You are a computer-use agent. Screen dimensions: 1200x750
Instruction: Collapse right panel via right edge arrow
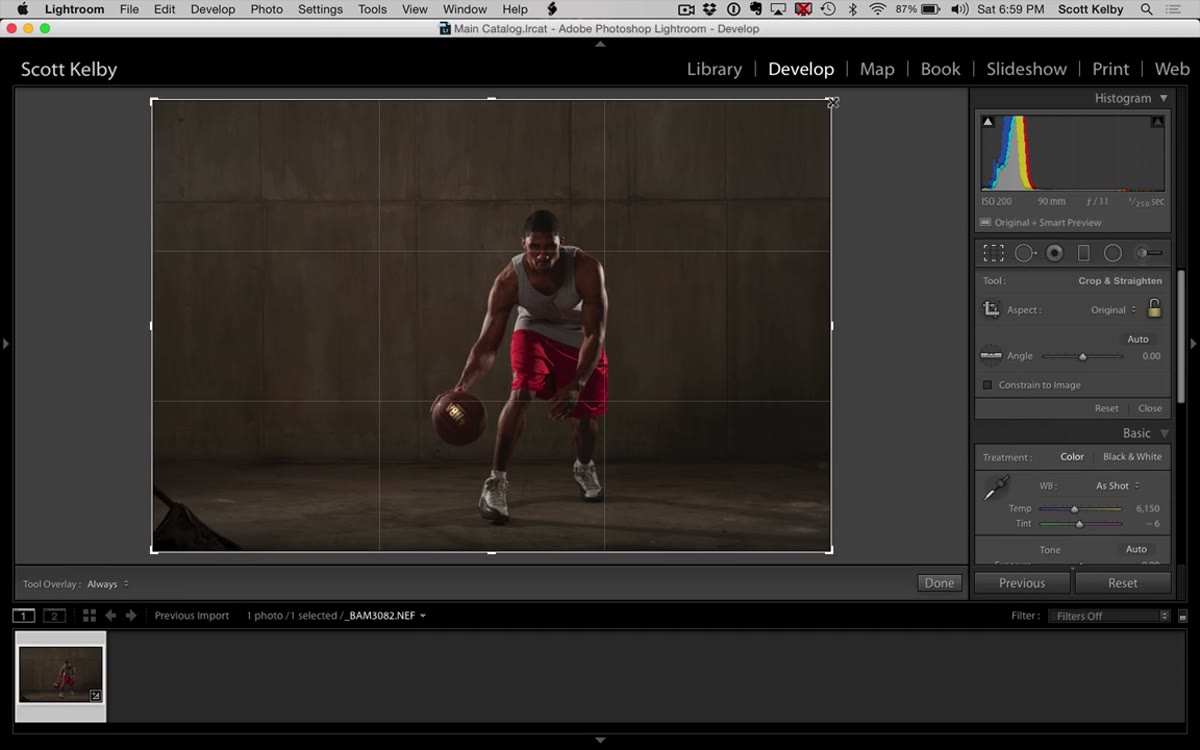tap(1193, 343)
